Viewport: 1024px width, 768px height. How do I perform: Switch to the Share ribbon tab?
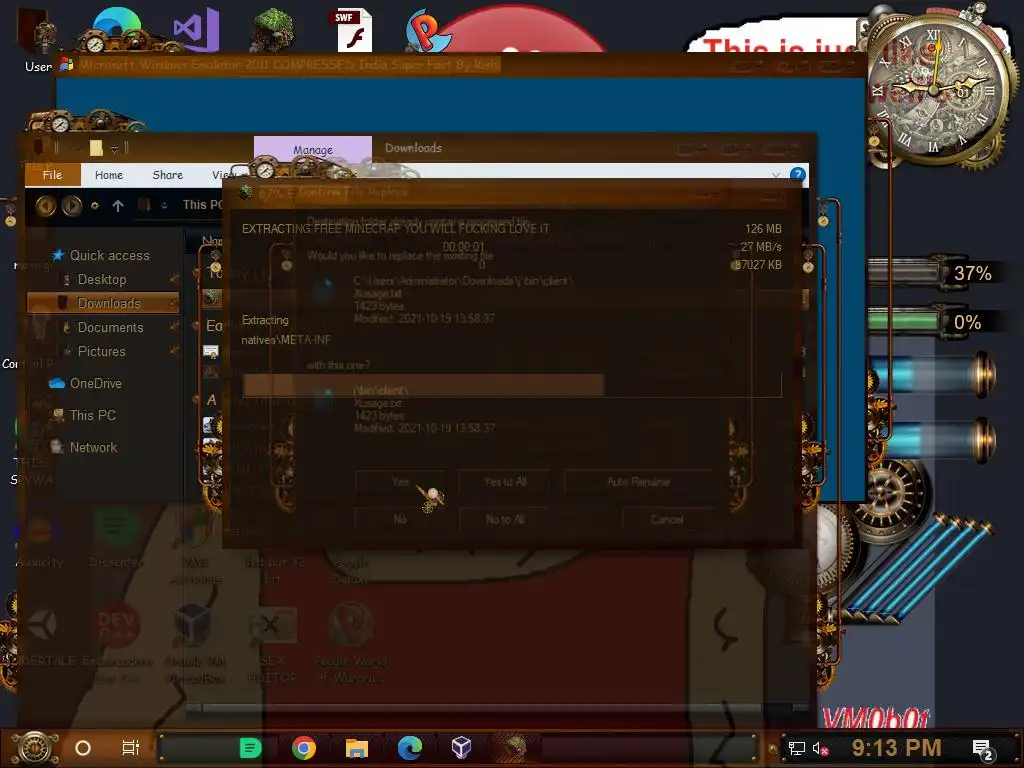coord(167,174)
